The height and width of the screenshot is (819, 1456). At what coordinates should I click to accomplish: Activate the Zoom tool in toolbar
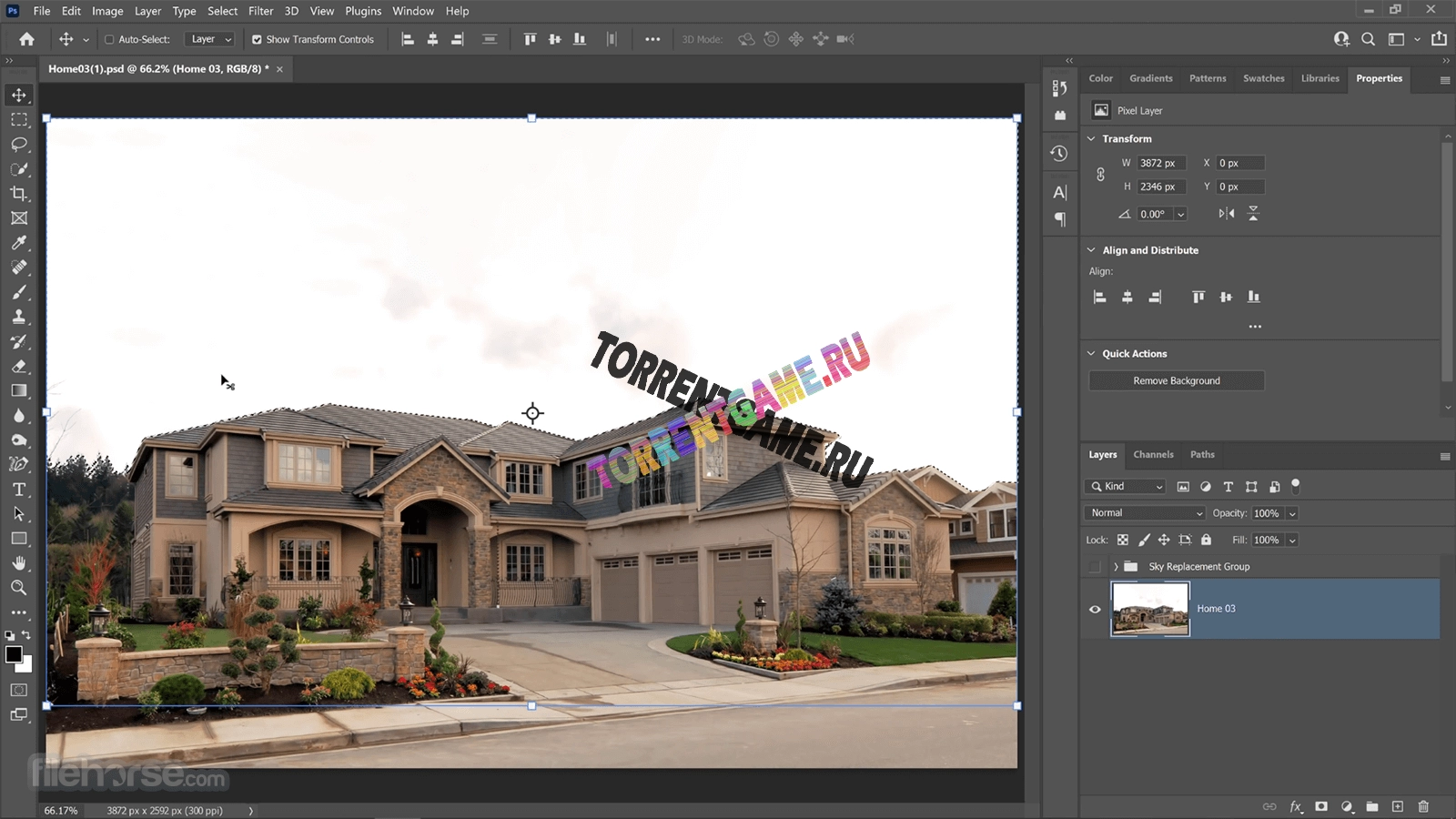click(18, 588)
